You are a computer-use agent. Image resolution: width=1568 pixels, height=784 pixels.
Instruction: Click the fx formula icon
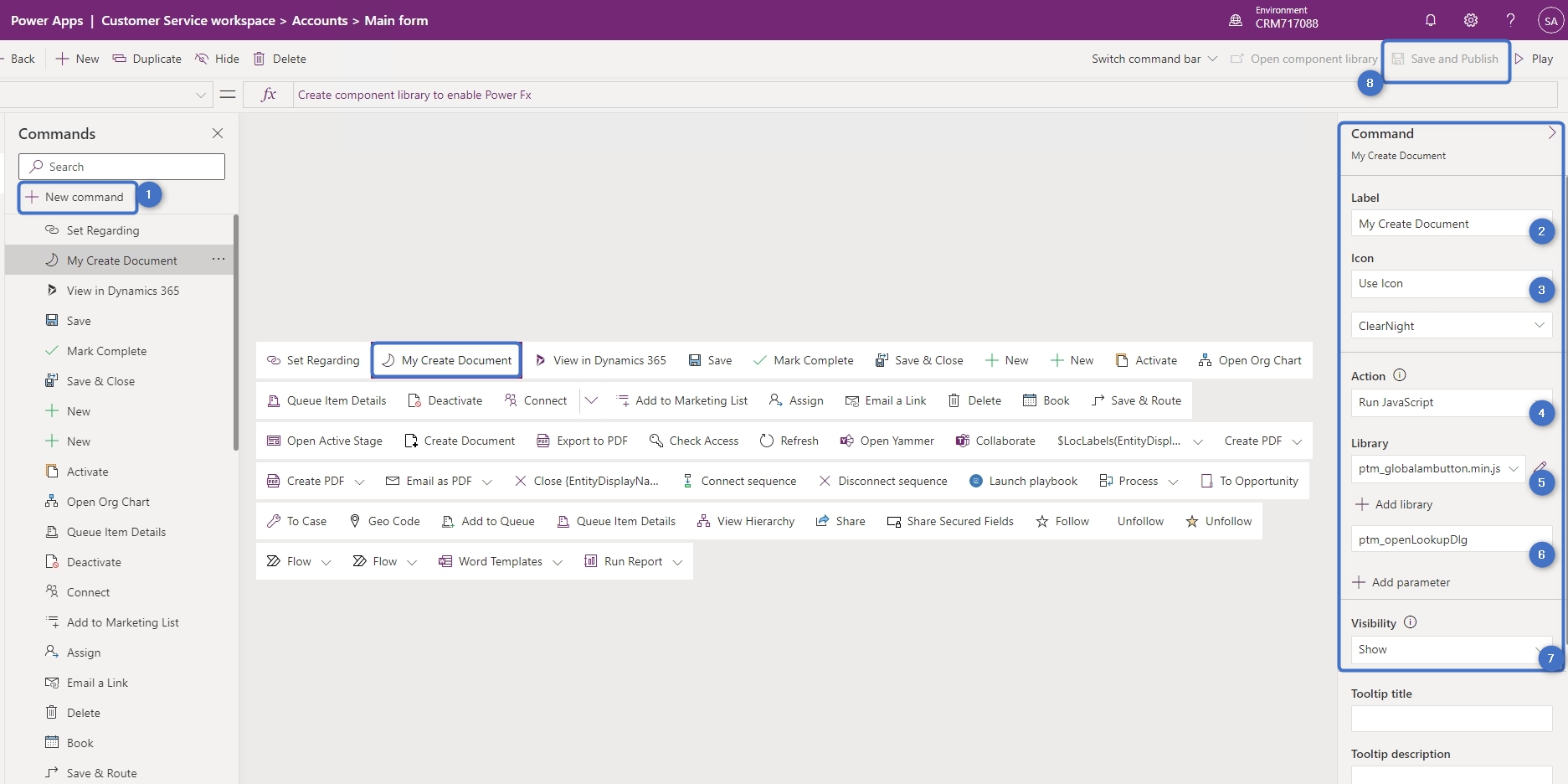(x=269, y=95)
